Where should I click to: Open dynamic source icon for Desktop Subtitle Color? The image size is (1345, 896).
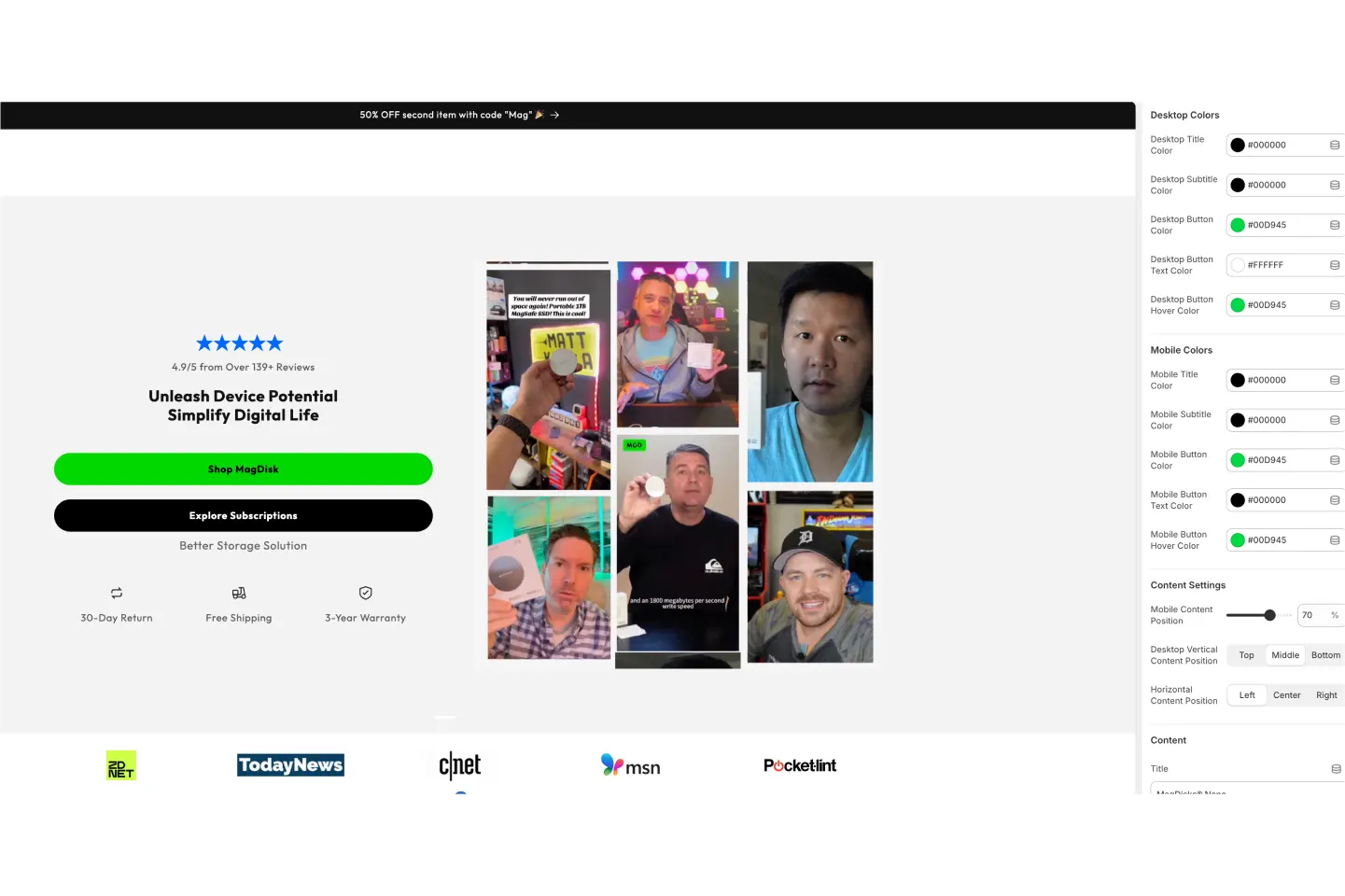coord(1335,185)
